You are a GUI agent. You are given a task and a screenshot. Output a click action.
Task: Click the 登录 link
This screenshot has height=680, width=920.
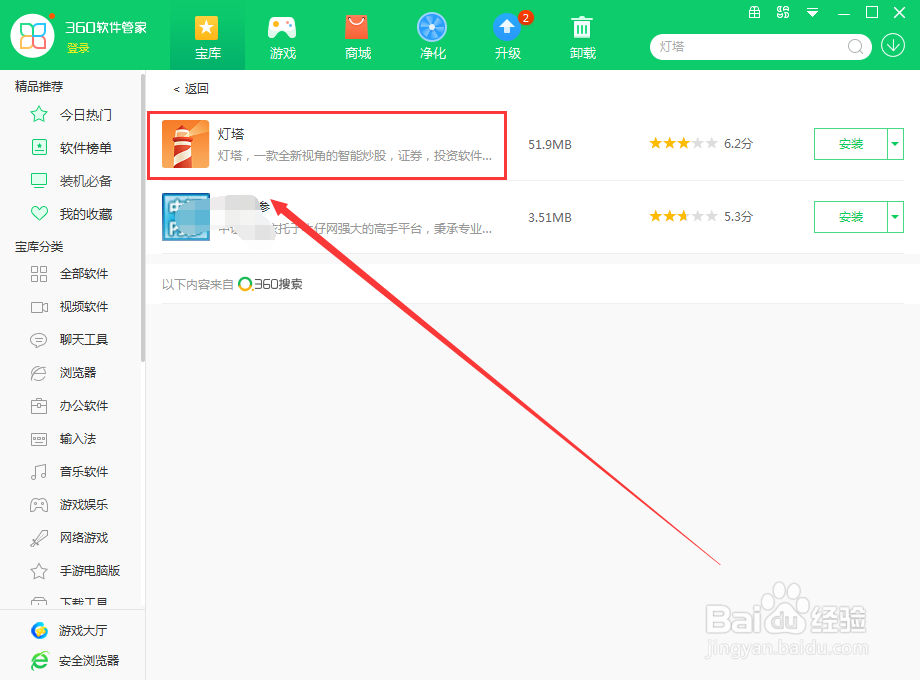(x=77, y=48)
